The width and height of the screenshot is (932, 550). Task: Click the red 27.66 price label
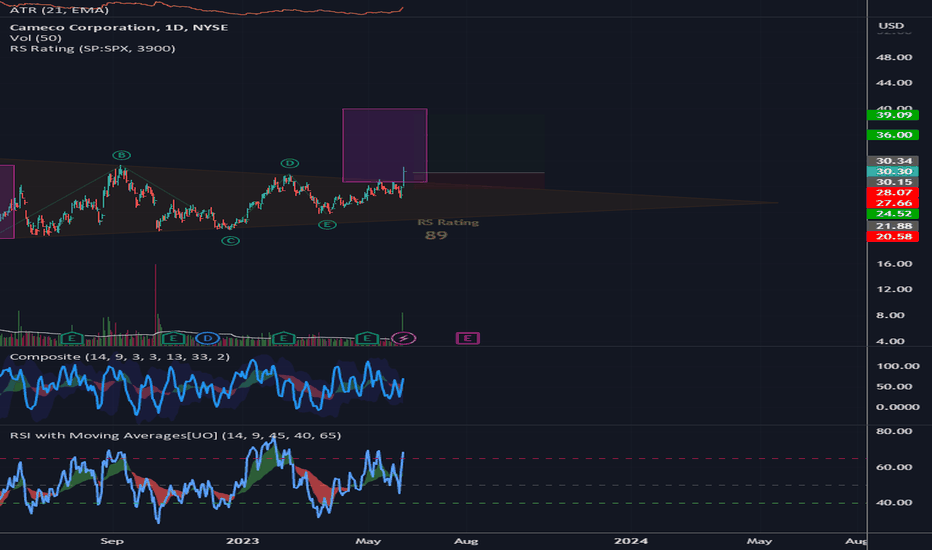(x=893, y=203)
